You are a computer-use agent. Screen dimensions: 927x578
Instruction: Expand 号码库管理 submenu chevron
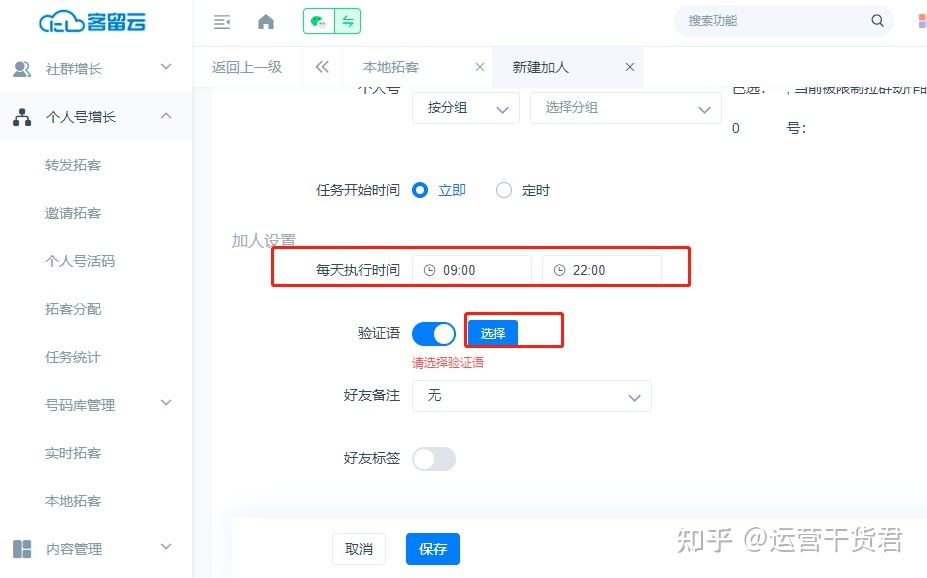(x=166, y=403)
